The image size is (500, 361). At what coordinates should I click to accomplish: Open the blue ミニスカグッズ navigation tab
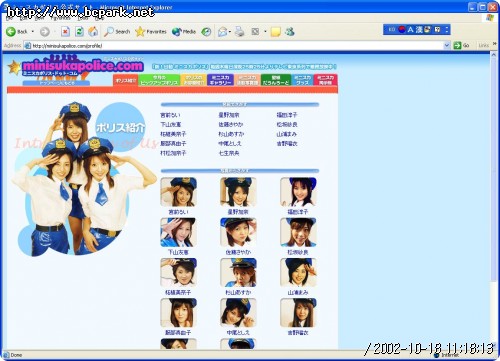(302, 80)
